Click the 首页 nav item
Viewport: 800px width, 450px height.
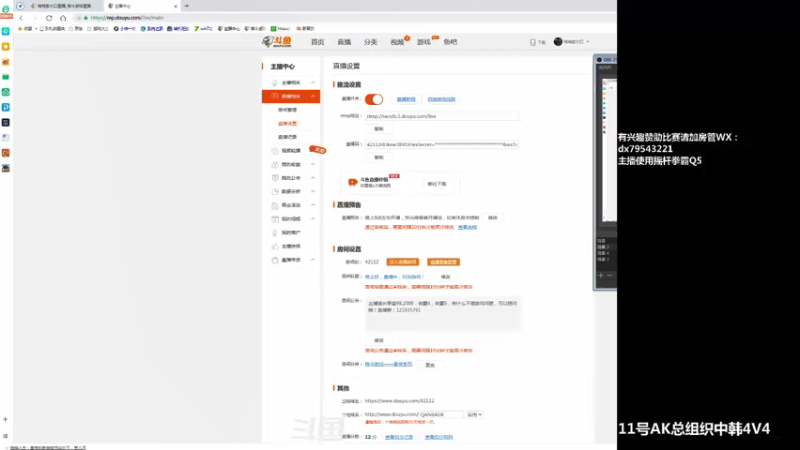coord(317,42)
